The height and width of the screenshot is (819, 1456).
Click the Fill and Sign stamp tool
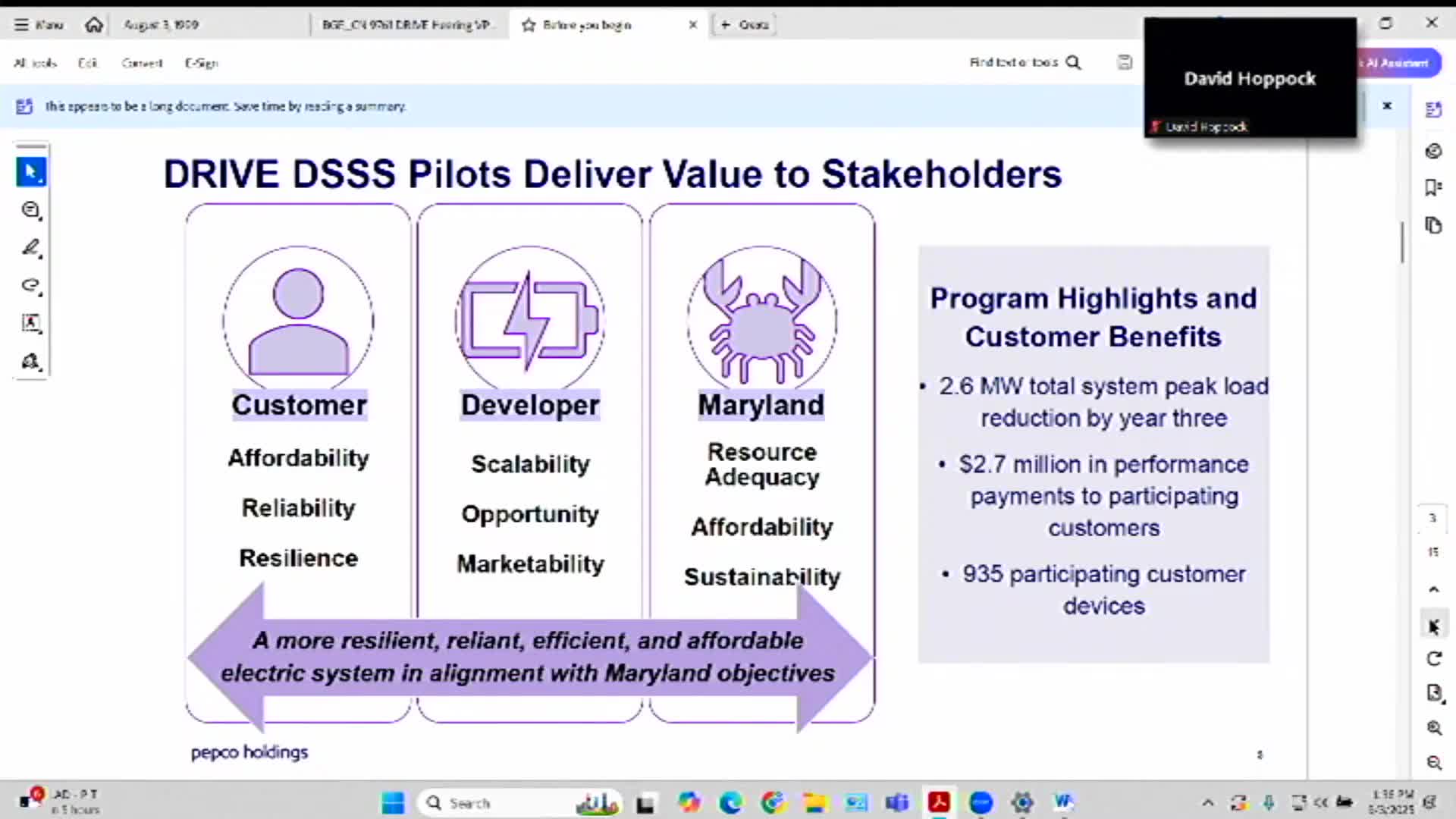[x=31, y=362]
